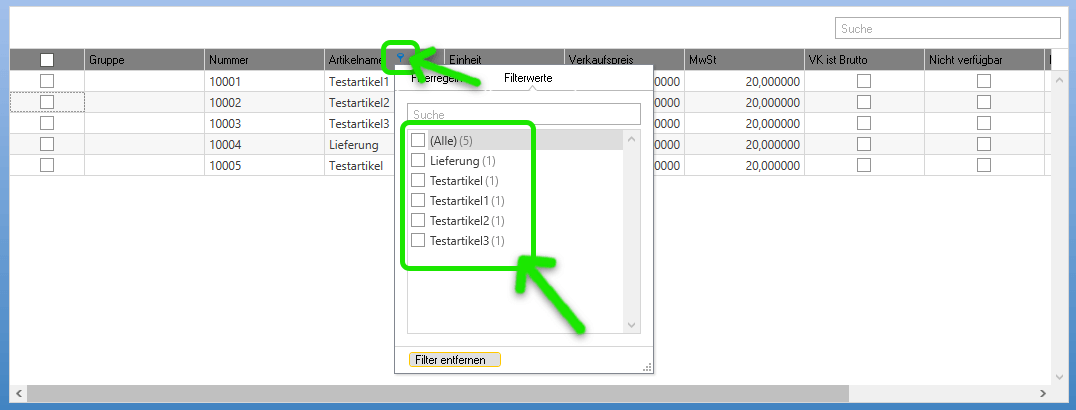Sort by the MwSt column header
The width and height of the screenshot is (1076, 410).
(x=744, y=60)
